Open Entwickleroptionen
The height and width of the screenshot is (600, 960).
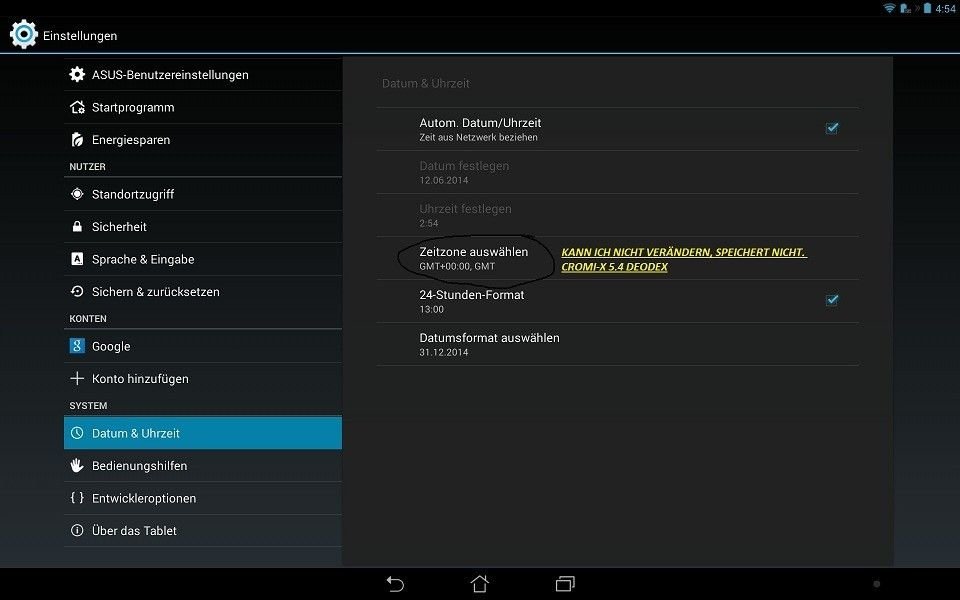[203, 498]
